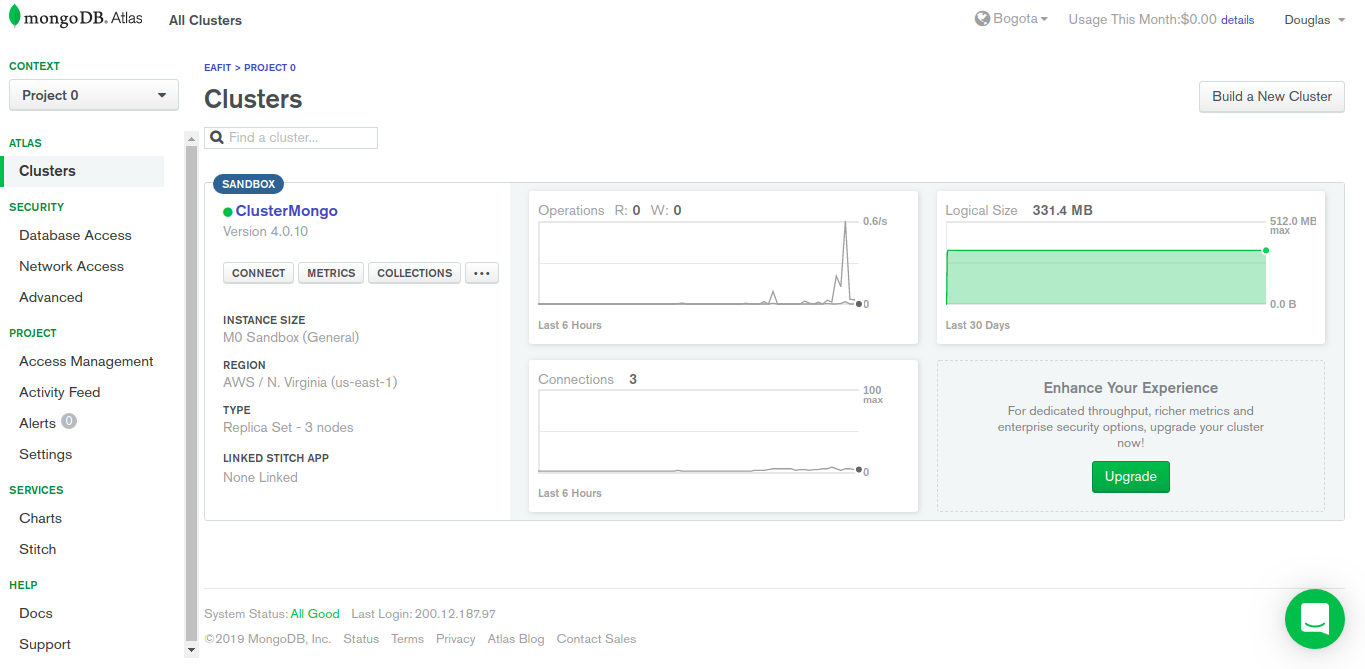Click the sidebar vertical scrollbar thumb

[191, 393]
